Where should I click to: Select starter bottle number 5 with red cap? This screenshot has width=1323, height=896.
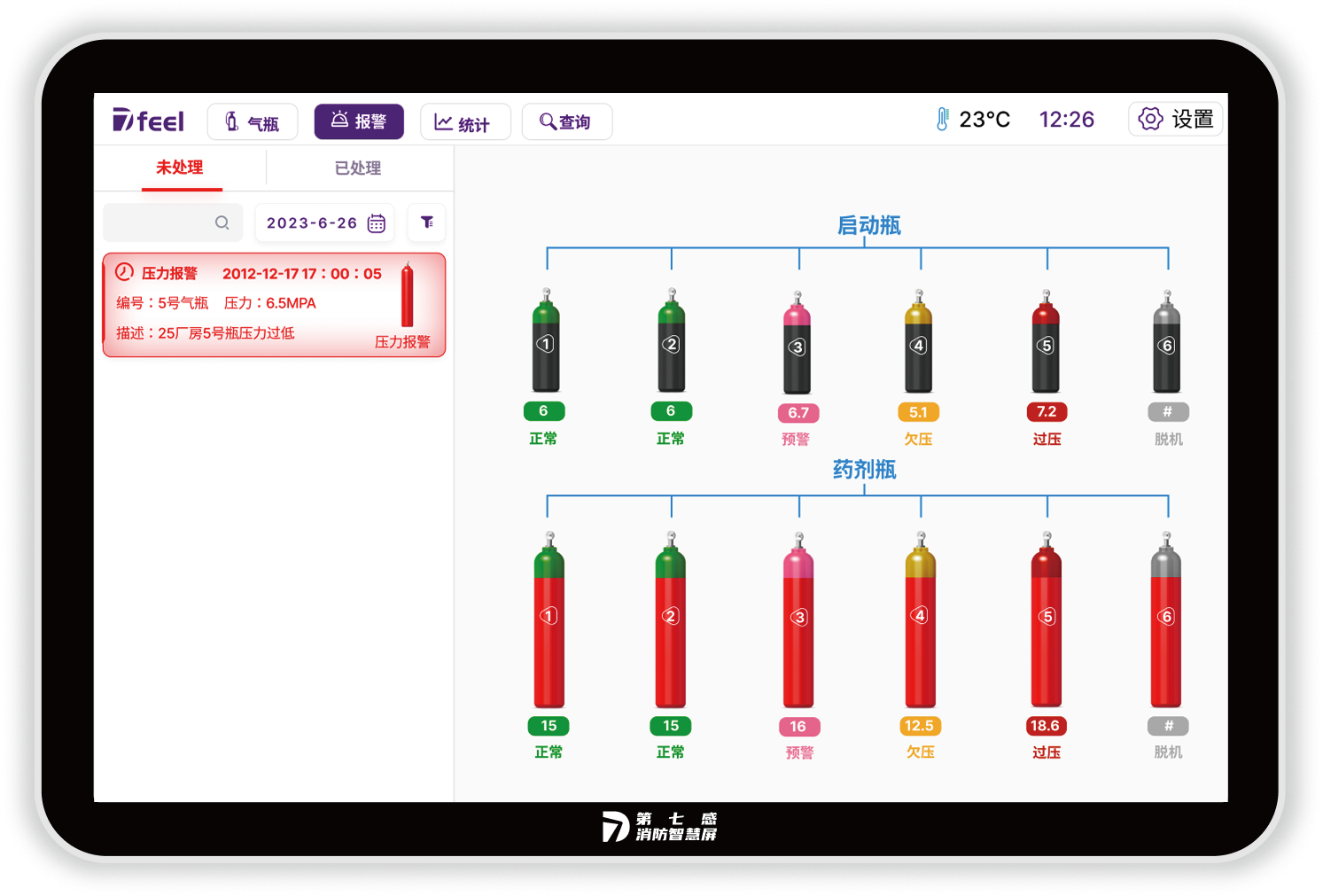pos(1046,344)
